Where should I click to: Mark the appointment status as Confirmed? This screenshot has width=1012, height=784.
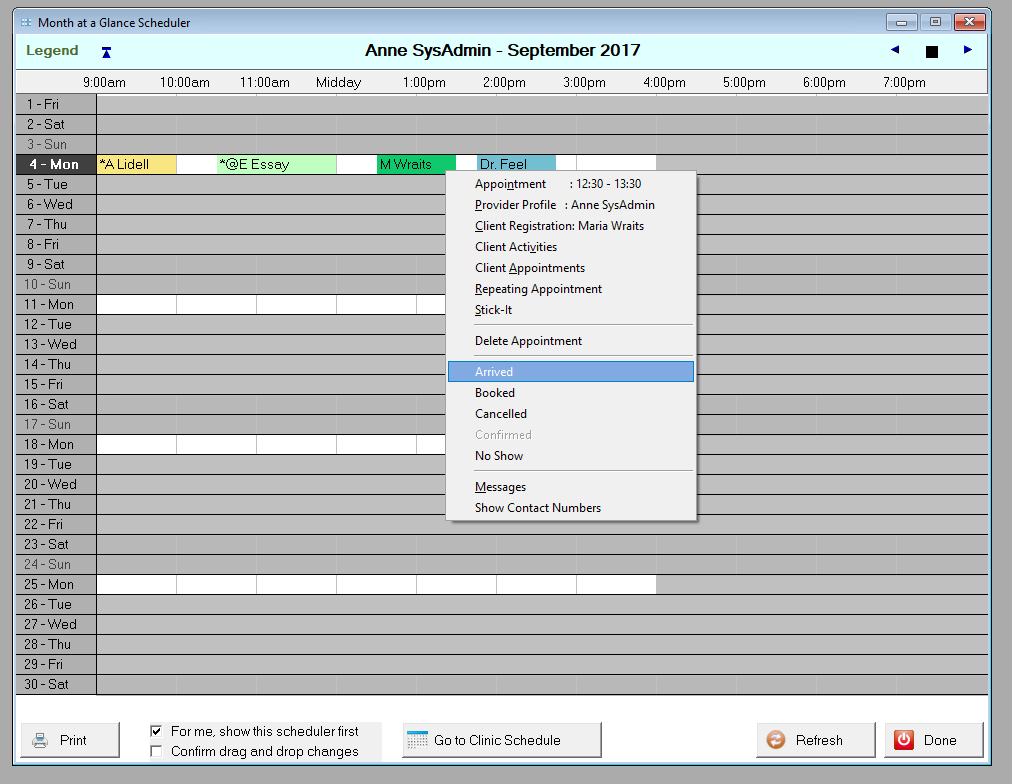coord(501,434)
